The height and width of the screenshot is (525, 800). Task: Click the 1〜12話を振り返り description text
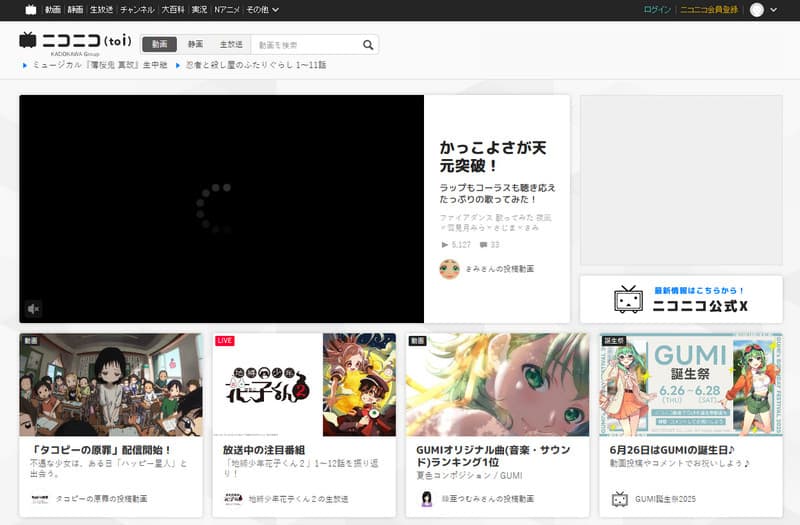click(x=301, y=468)
